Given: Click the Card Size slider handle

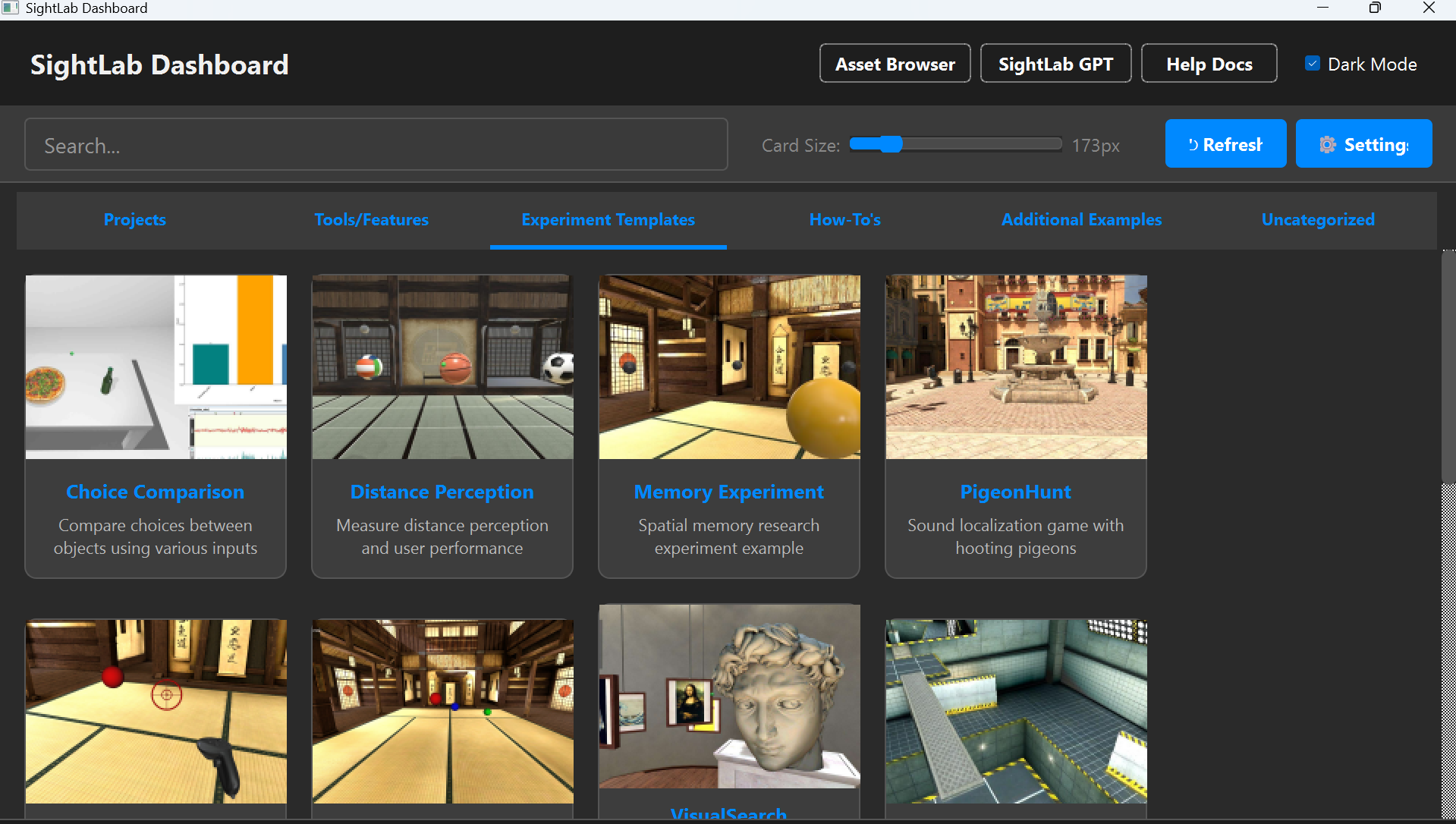Looking at the screenshot, I should click(891, 144).
